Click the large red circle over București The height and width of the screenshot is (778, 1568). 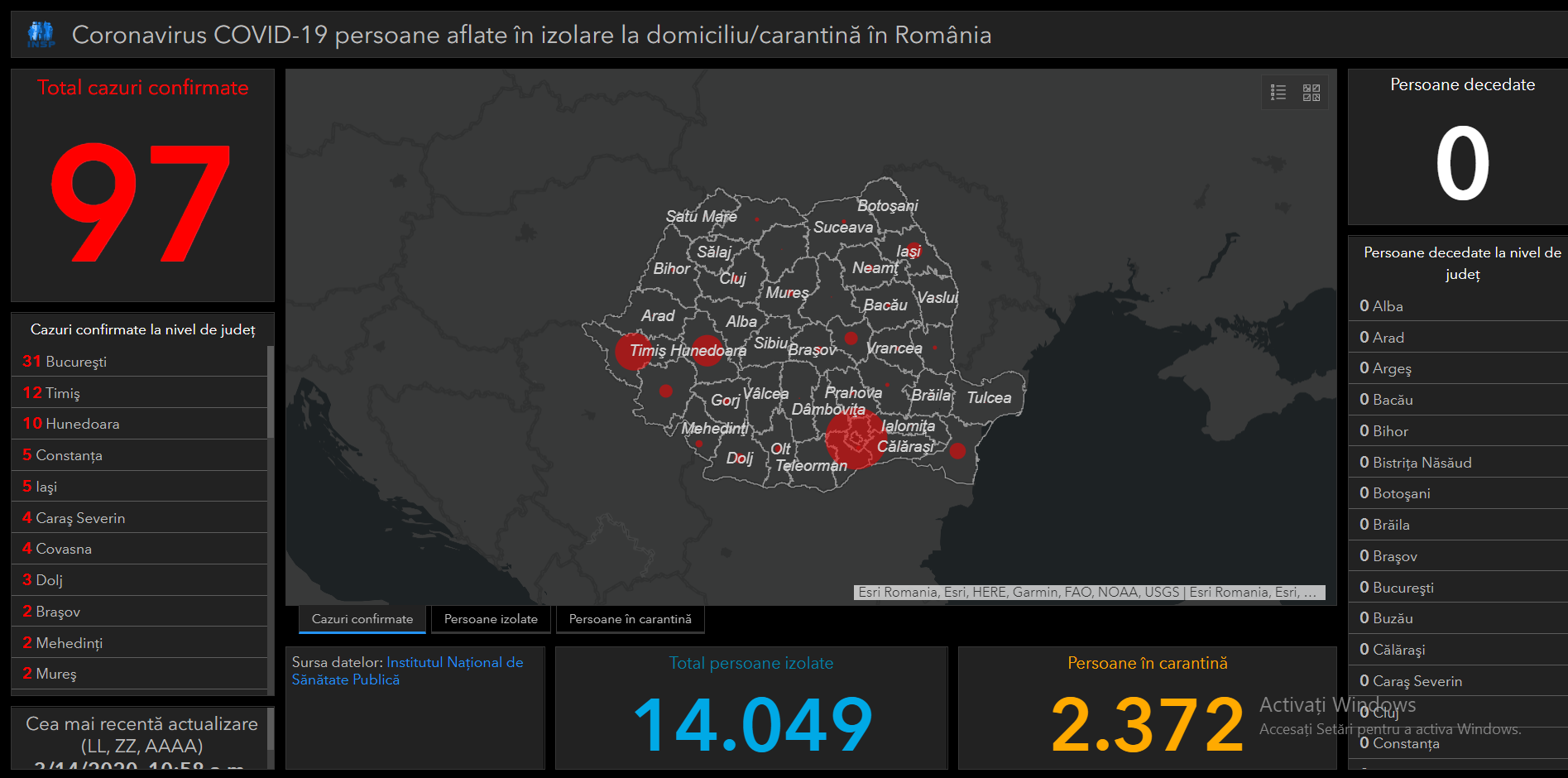856,439
